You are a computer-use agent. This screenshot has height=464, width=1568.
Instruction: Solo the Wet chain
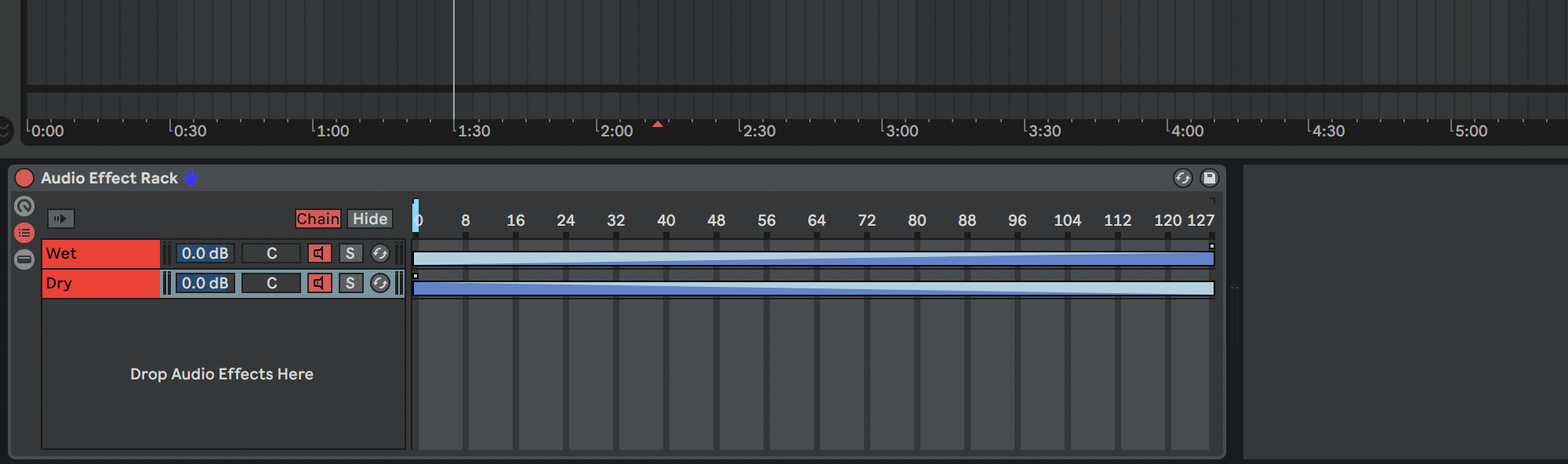[350, 253]
